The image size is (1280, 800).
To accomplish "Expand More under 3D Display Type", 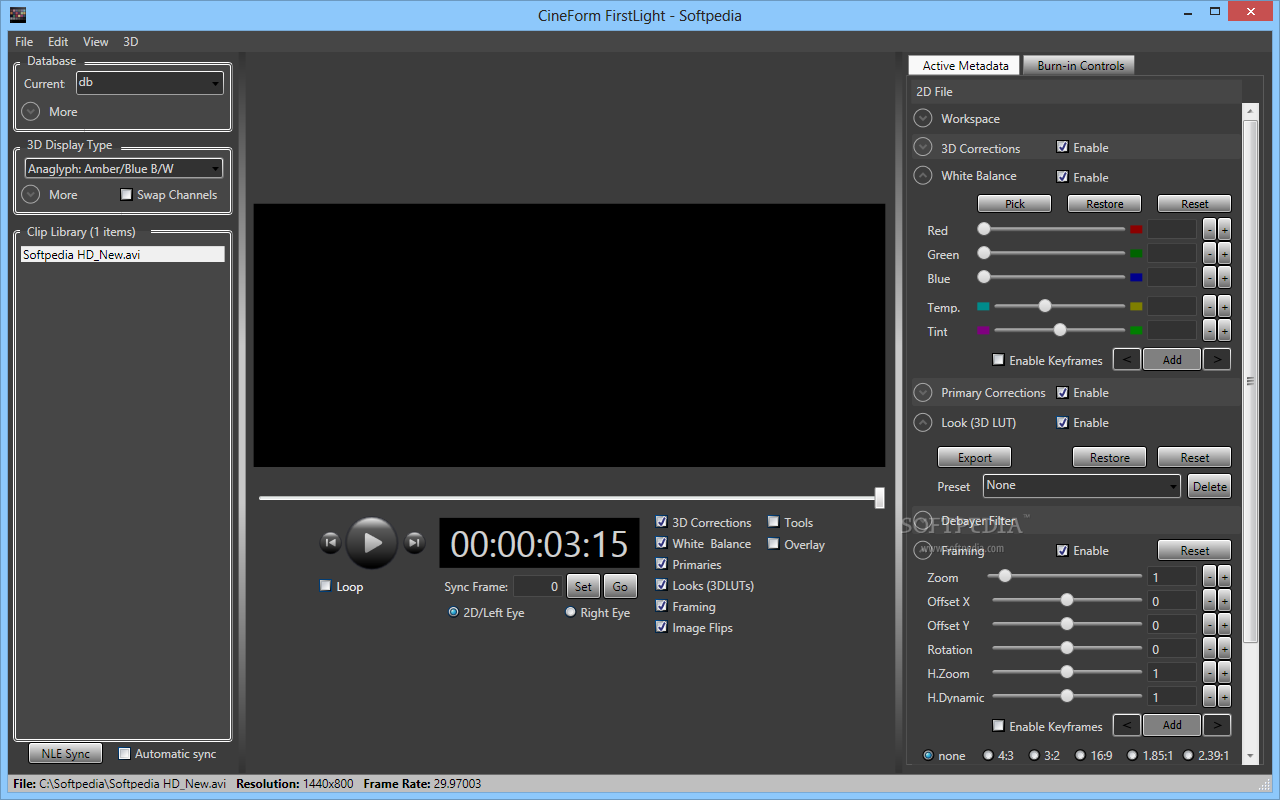I will (x=31, y=194).
